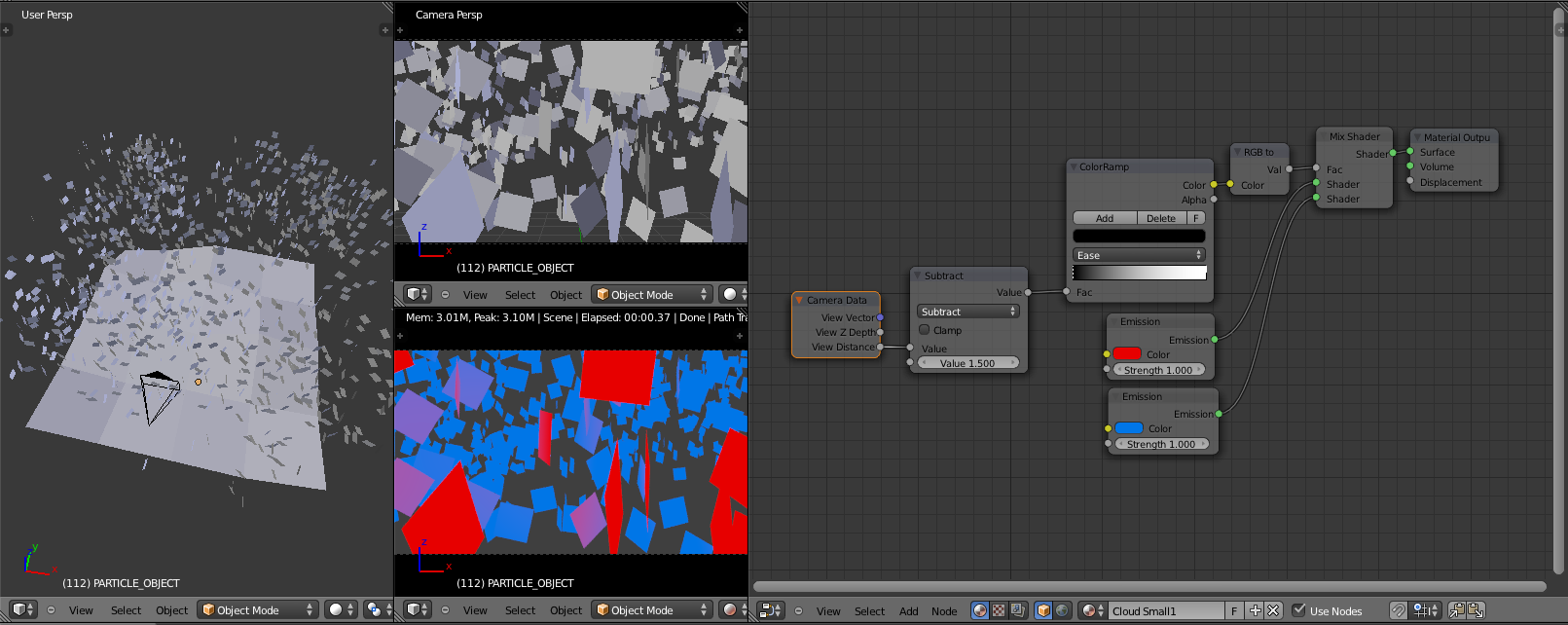Image resolution: width=1568 pixels, height=625 pixels.
Task: Select object shader nodes cube icon
Action: pos(1043,610)
